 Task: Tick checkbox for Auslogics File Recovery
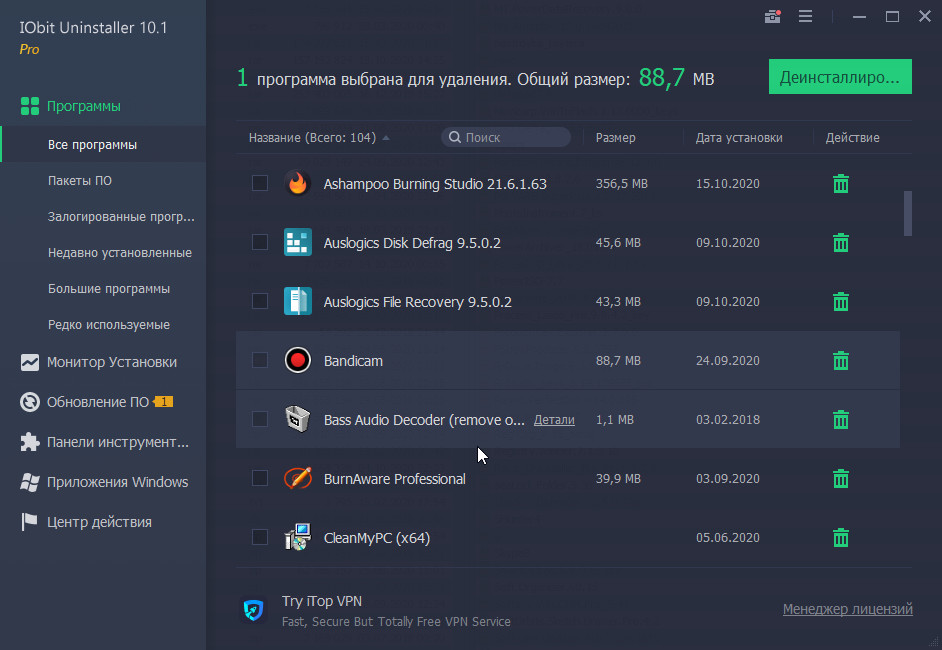point(260,301)
